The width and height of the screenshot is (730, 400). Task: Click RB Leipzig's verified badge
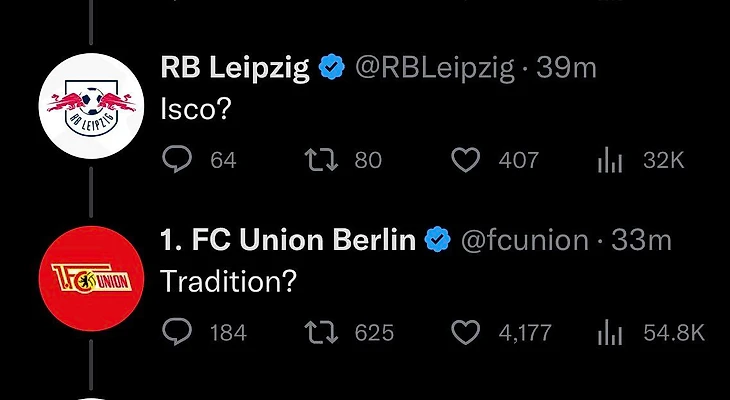[332, 68]
